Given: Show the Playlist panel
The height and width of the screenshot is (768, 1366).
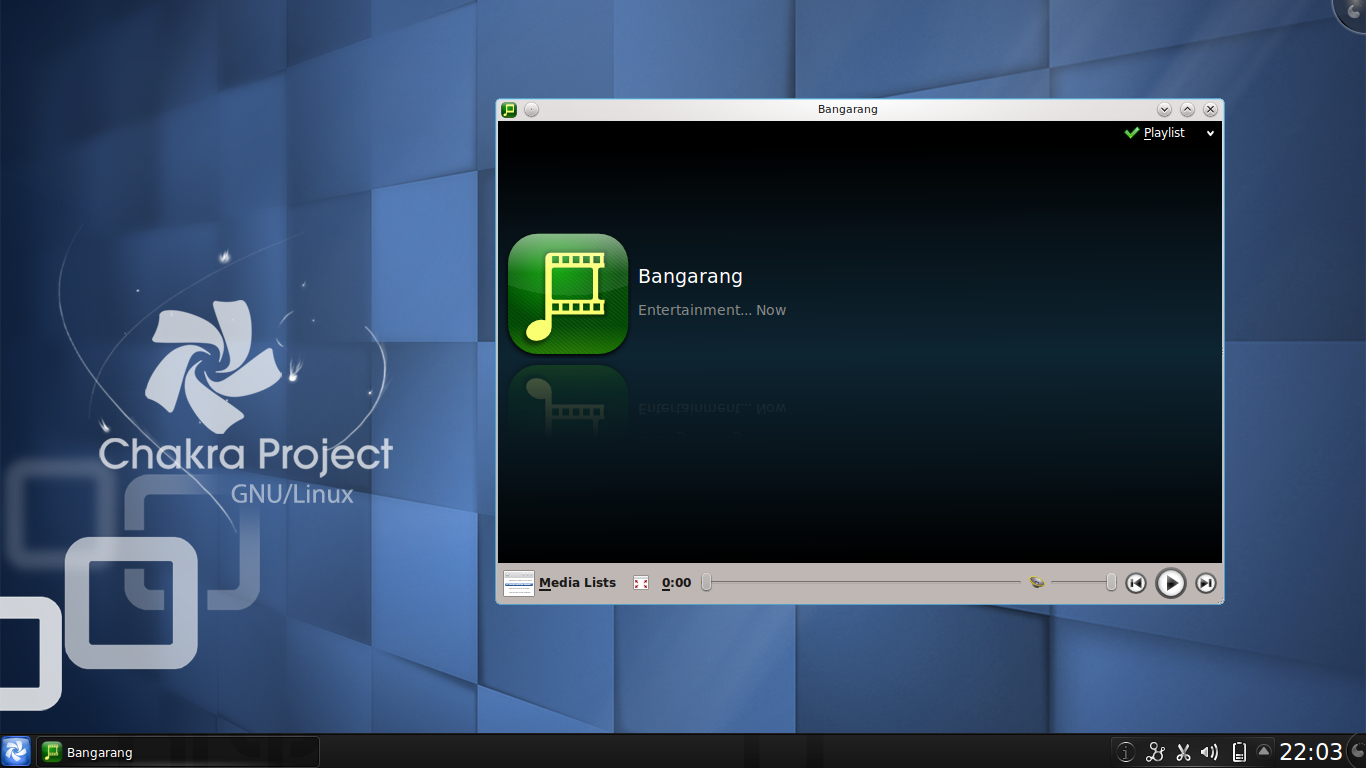Looking at the screenshot, I should tap(1155, 133).
